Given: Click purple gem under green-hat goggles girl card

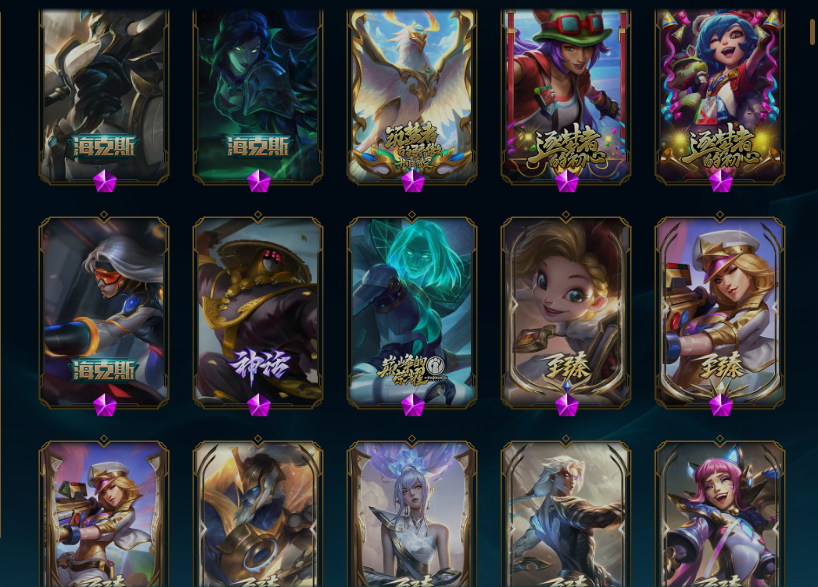Looking at the screenshot, I should tap(567, 181).
